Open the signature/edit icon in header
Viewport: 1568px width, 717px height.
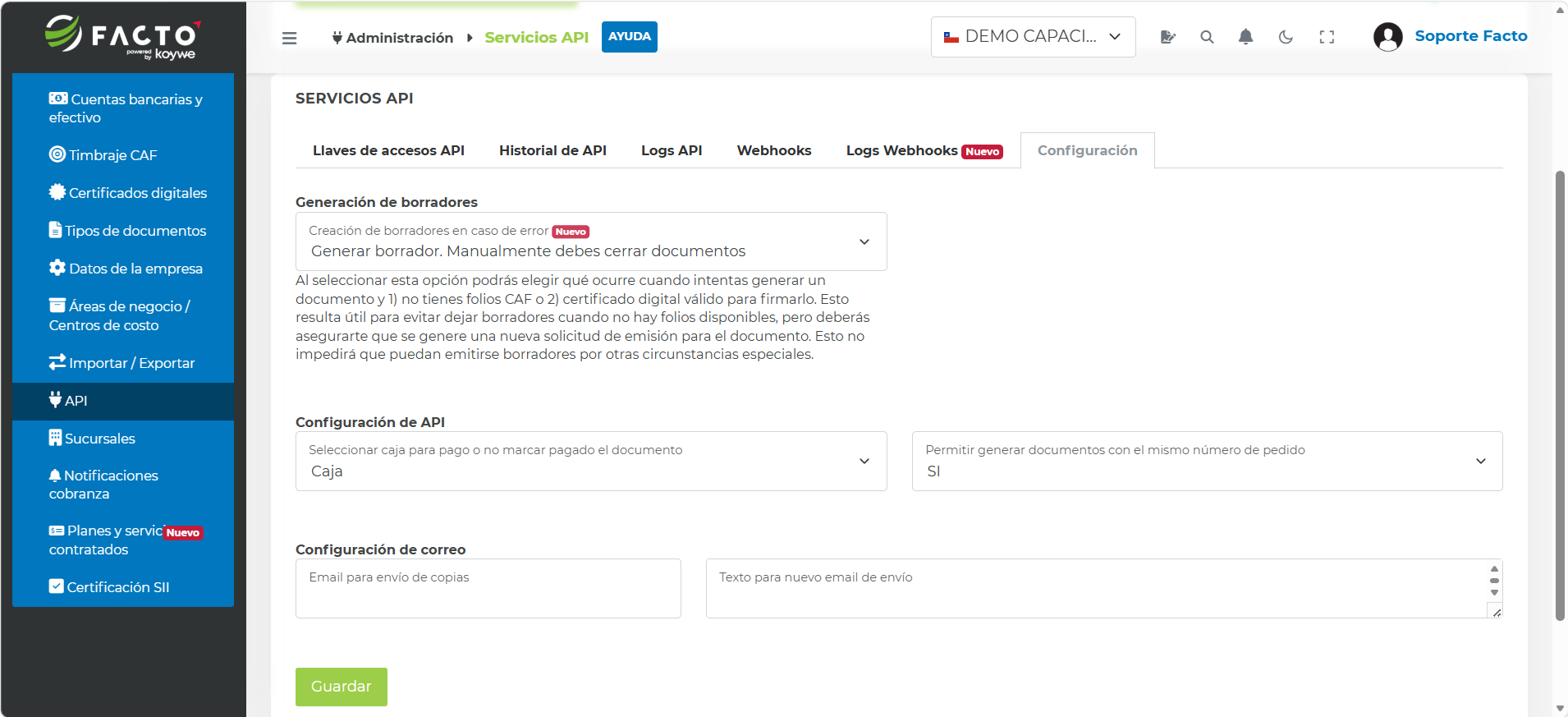[x=1168, y=37]
